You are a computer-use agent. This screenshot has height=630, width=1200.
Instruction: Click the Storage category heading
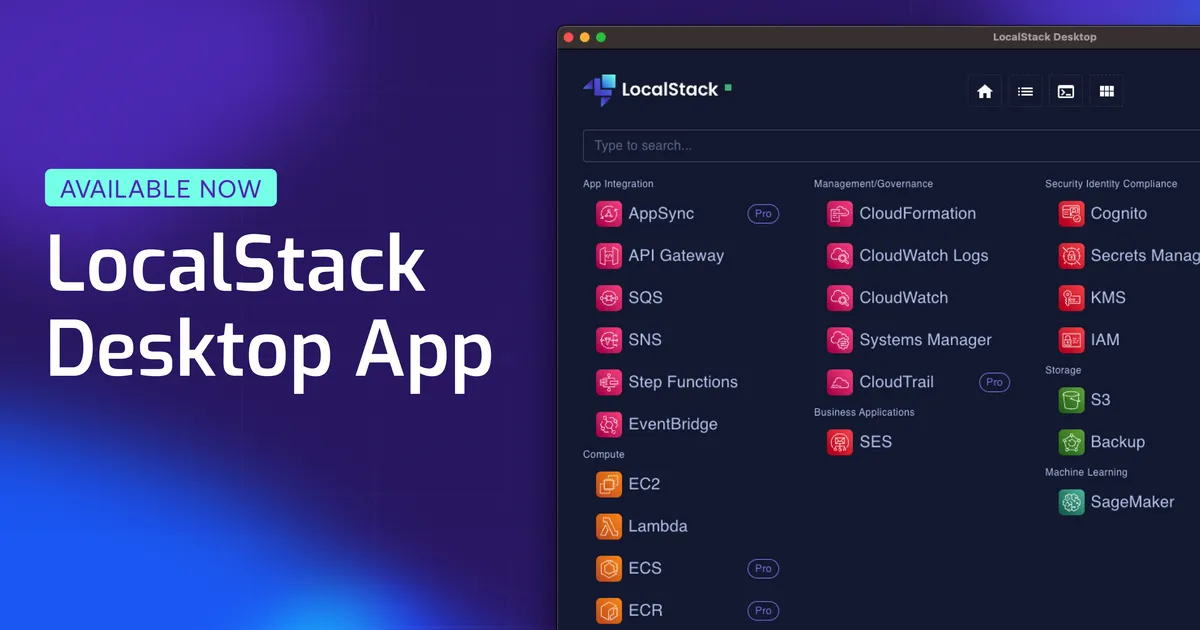(1063, 370)
